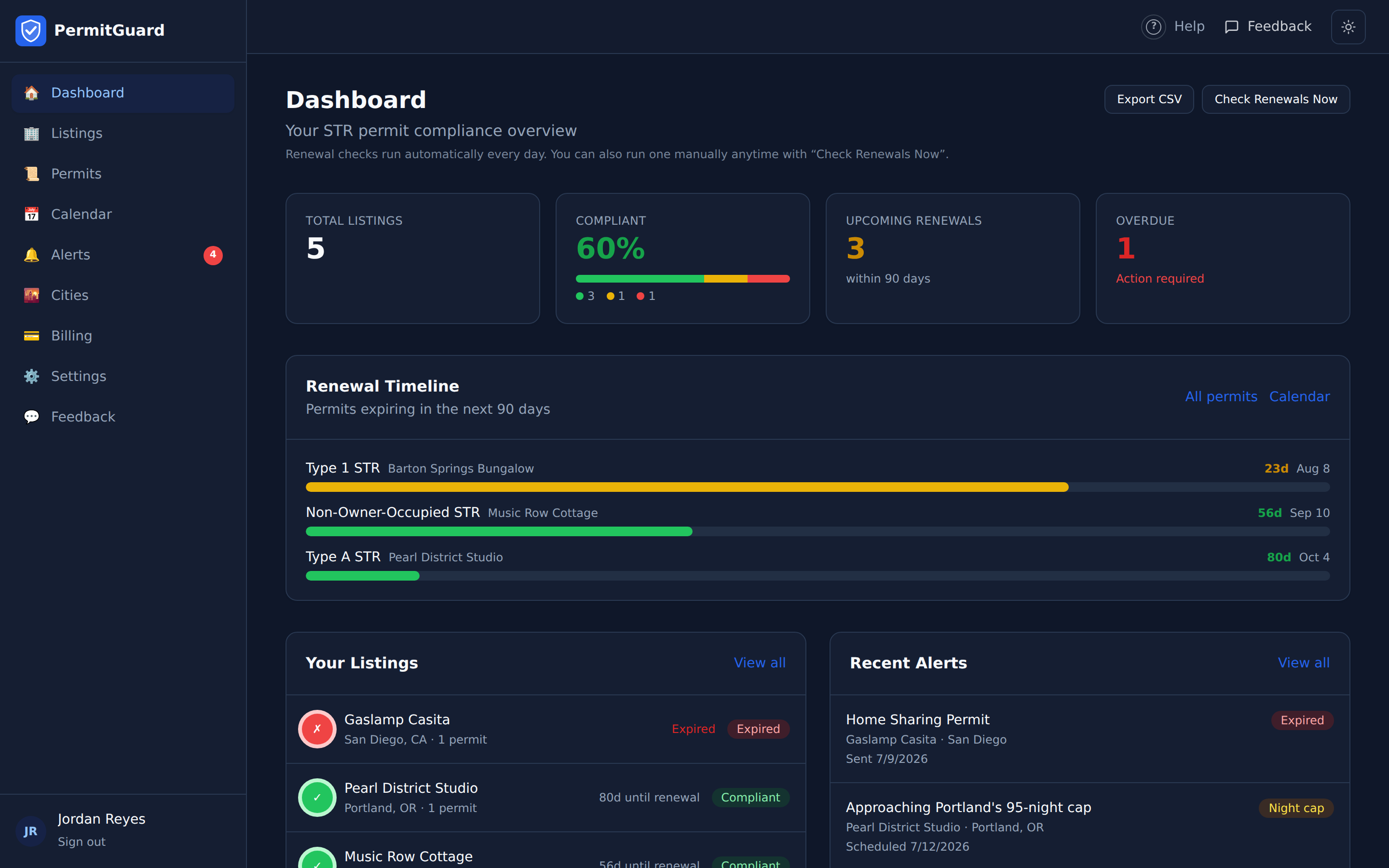Follow the All permits link
This screenshot has height=868, width=1389.
point(1221,397)
